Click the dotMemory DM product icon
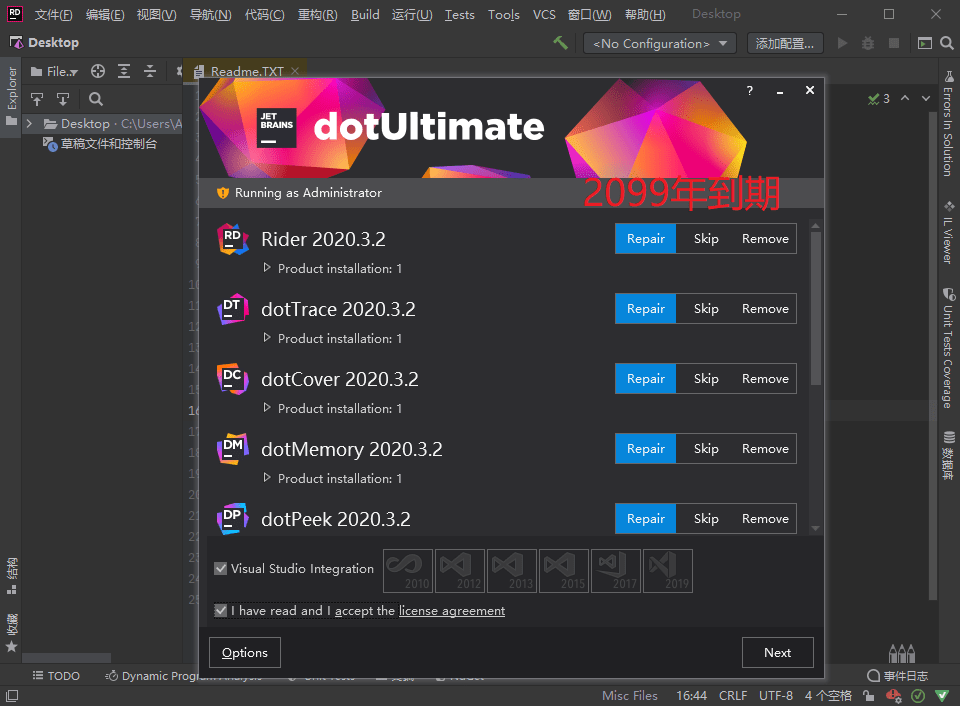960x706 pixels. pos(233,449)
